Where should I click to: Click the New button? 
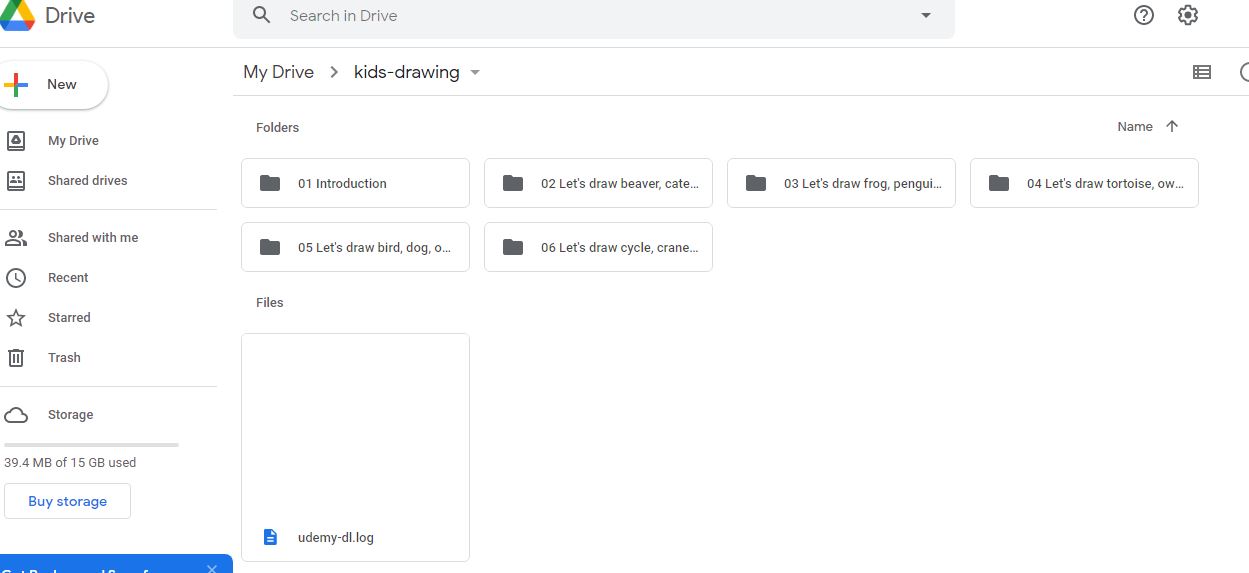[x=53, y=85]
